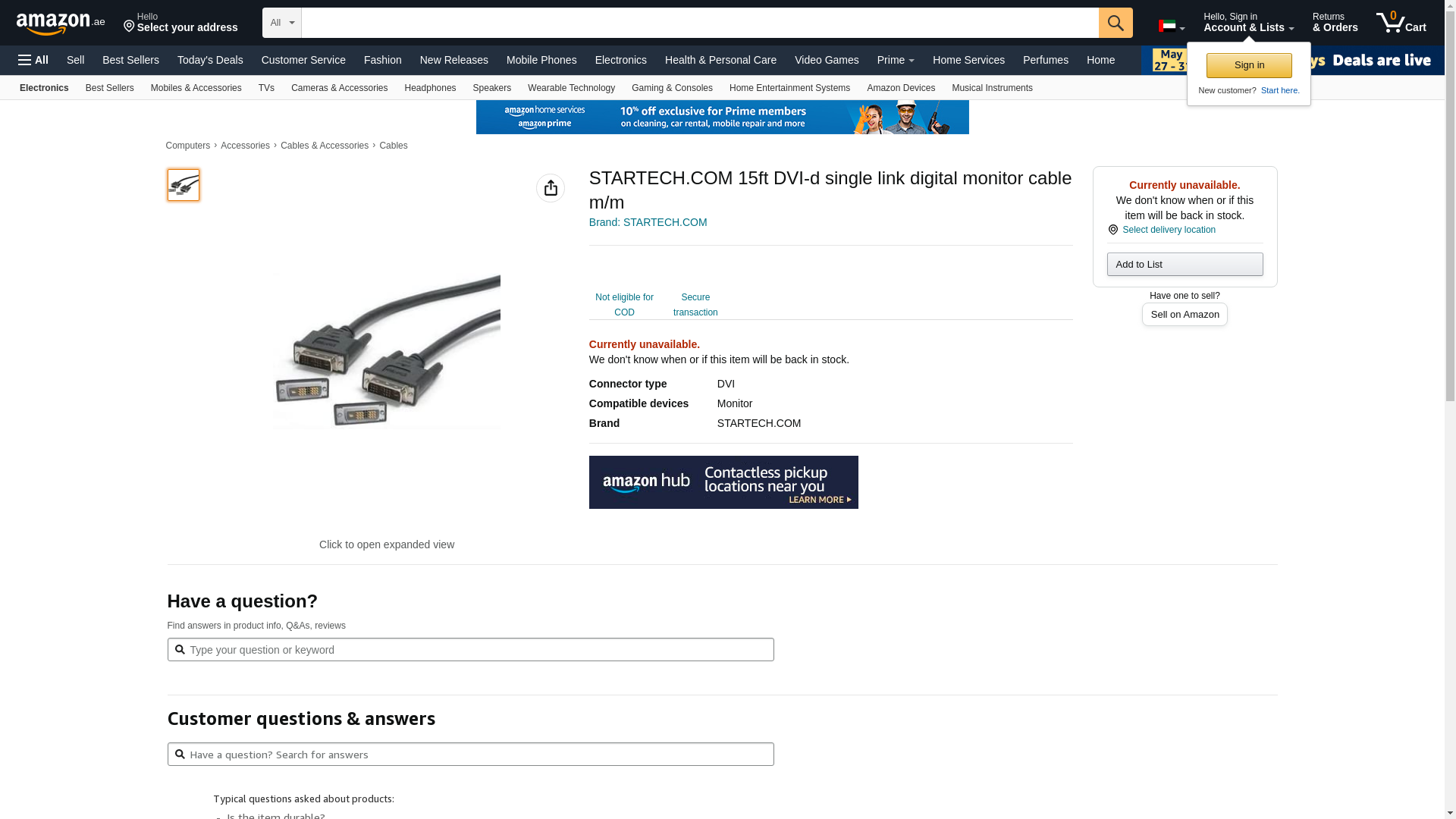Open Today's Deals in navigation
The image size is (1456, 819).
210,60
